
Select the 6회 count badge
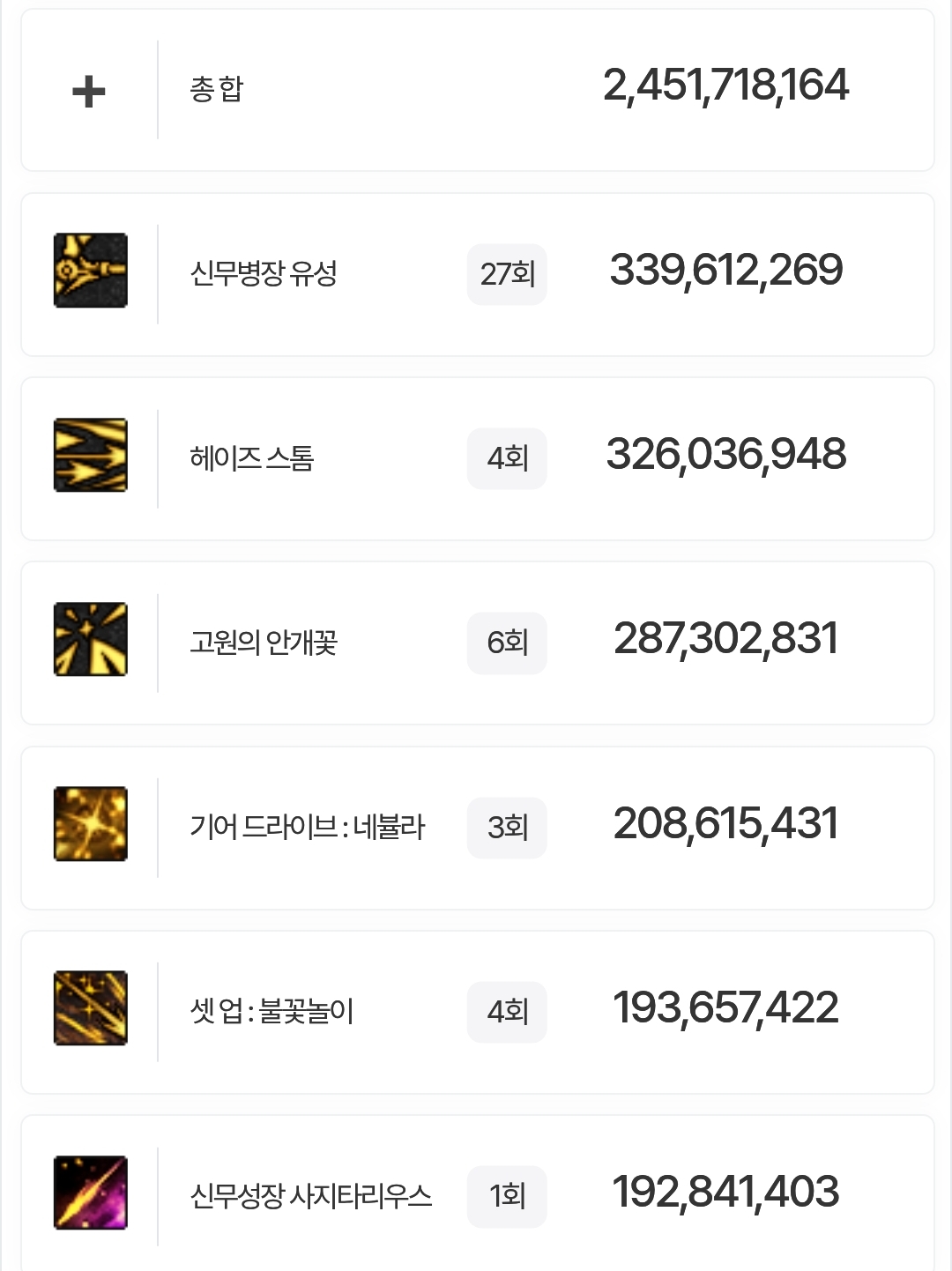click(x=507, y=643)
